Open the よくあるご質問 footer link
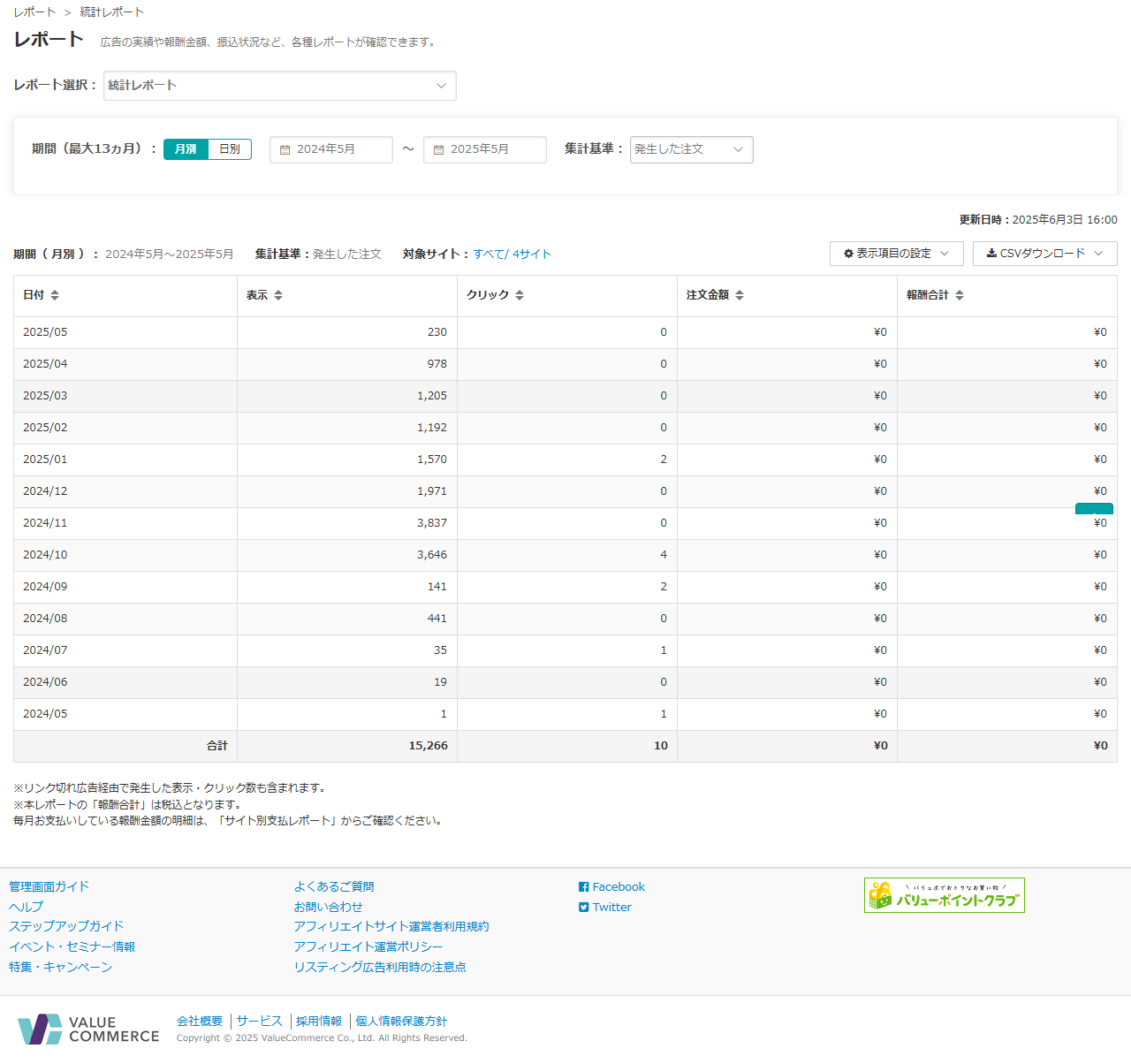Screen dimensions: 1131x1064 point(334,887)
